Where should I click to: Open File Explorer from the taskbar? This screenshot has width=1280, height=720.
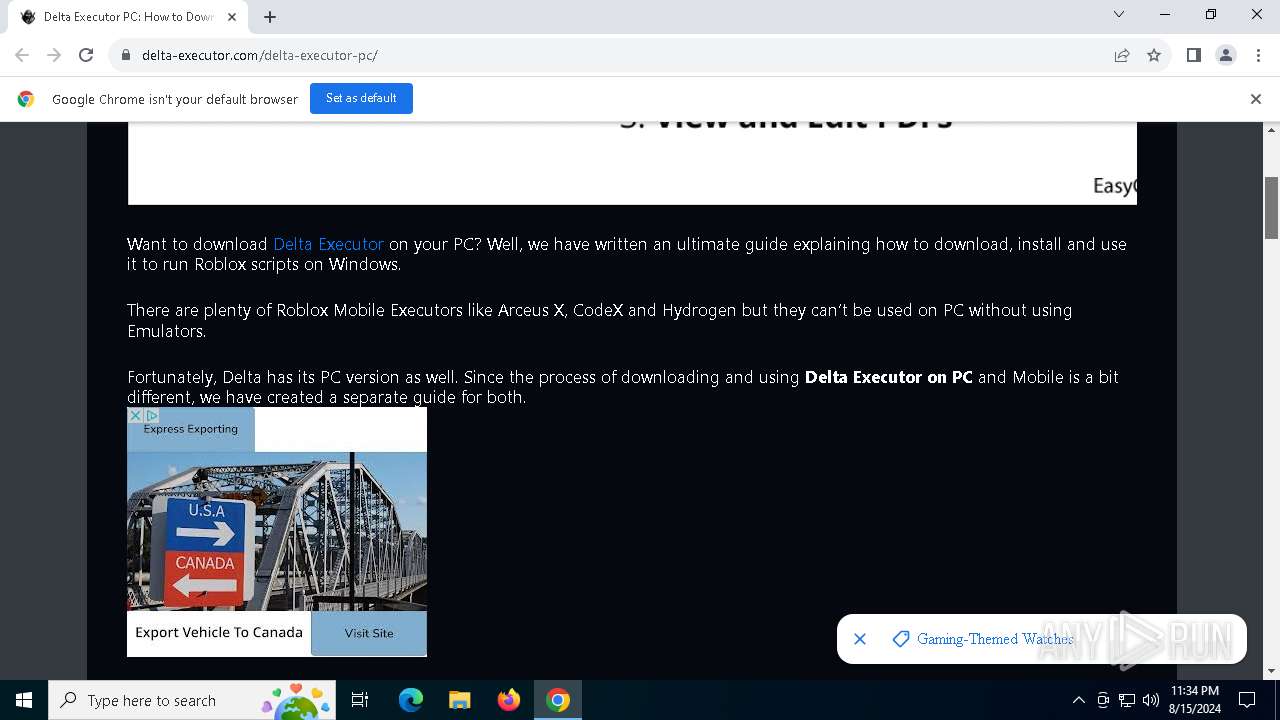coord(459,700)
